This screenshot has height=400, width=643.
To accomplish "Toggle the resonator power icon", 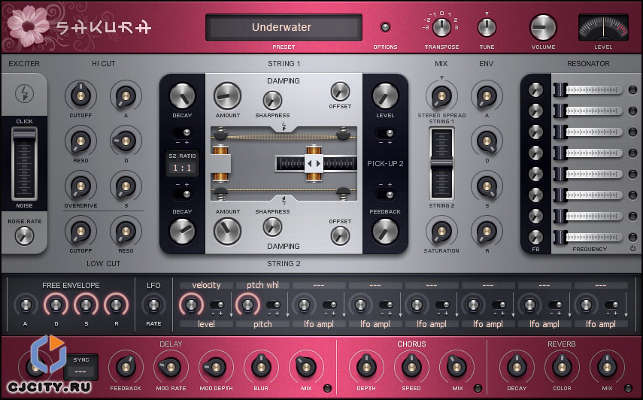I will point(633,249).
